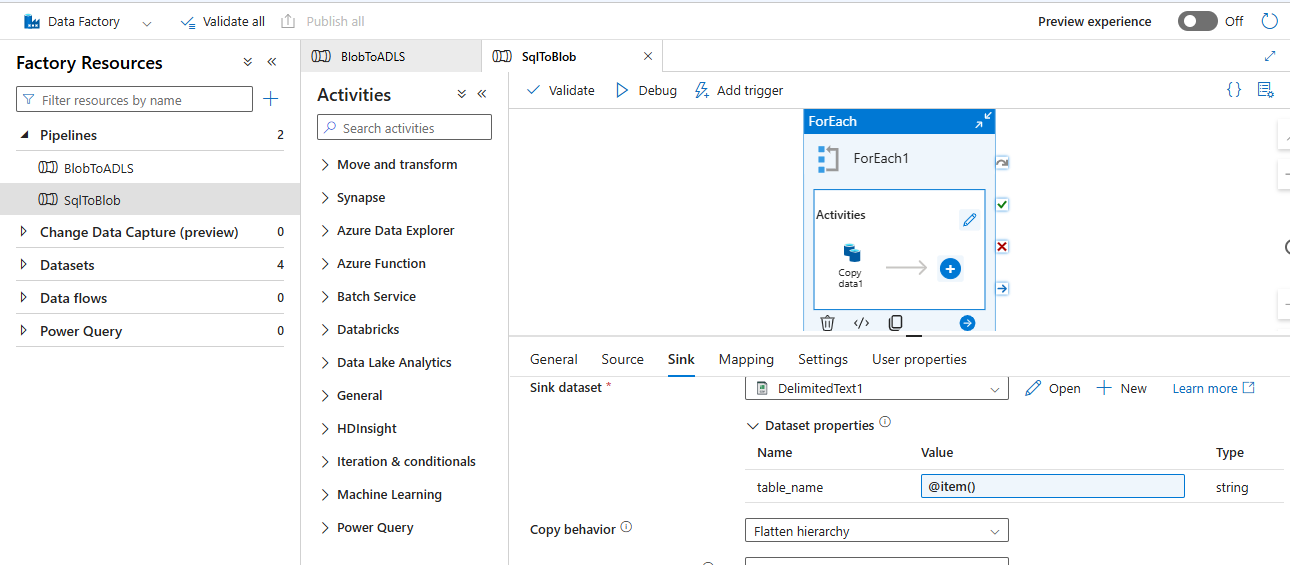The image size is (1290, 565).
Task: Expand Change Data Capture (preview)
Action: coord(24,232)
